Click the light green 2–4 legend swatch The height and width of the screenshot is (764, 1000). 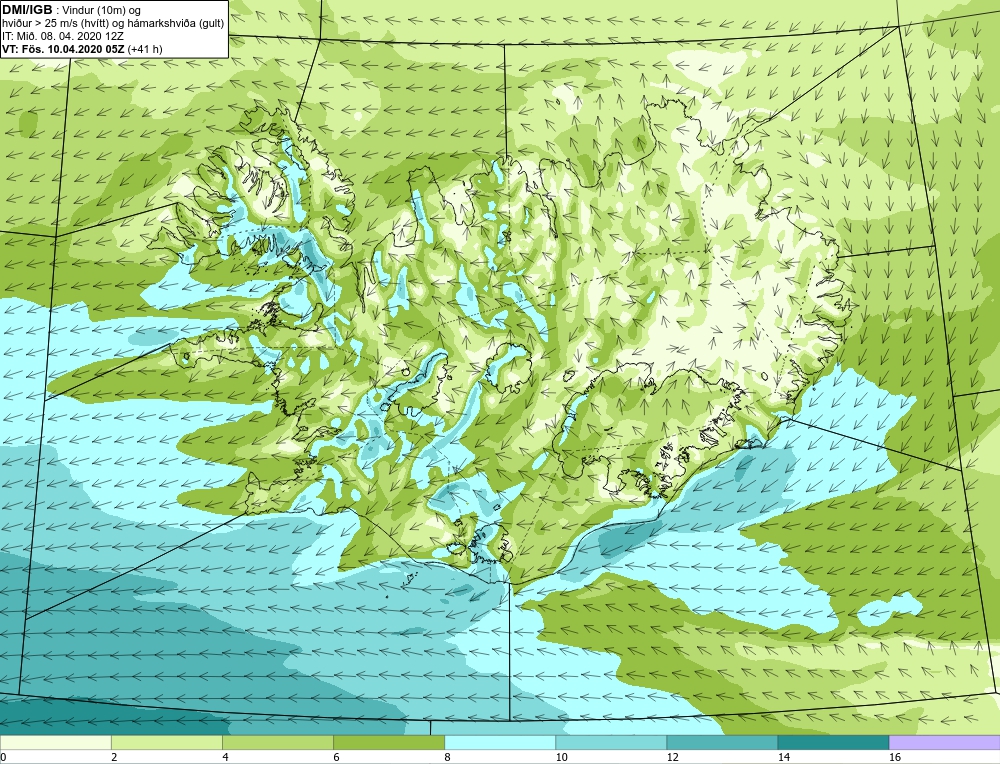click(x=166, y=742)
